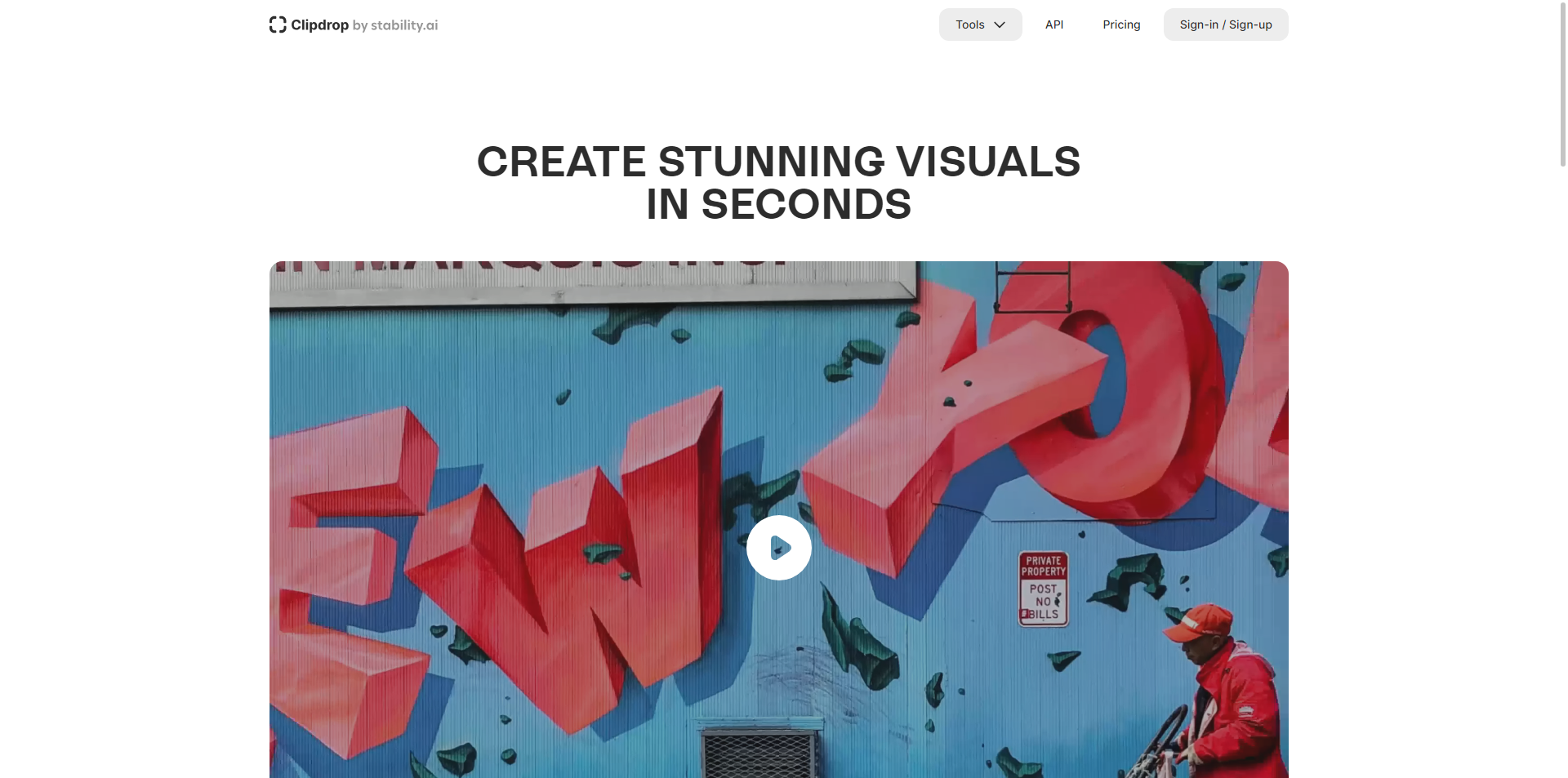This screenshot has height=778, width=1568.
Task: Open the Pricing page
Action: click(x=1121, y=24)
